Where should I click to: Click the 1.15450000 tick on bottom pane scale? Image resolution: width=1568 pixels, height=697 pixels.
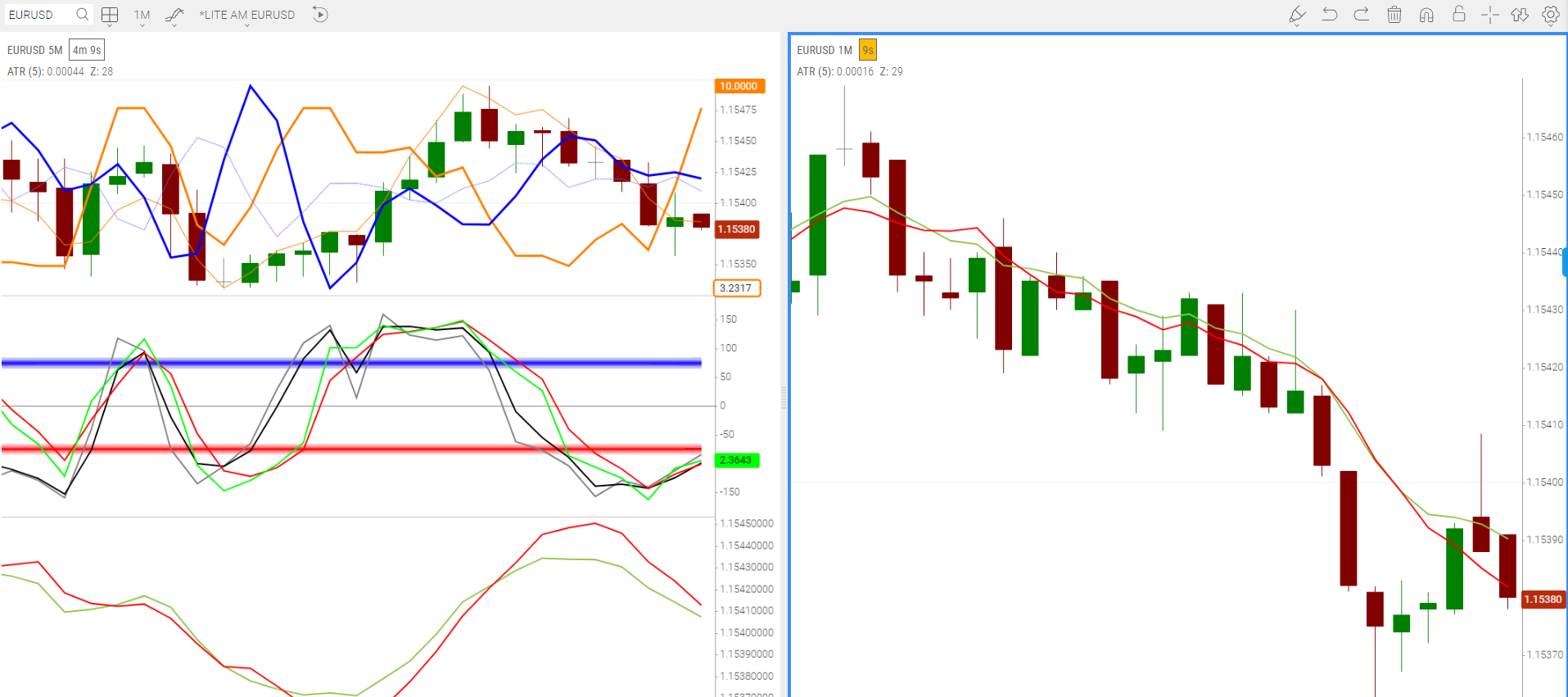[x=747, y=523]
